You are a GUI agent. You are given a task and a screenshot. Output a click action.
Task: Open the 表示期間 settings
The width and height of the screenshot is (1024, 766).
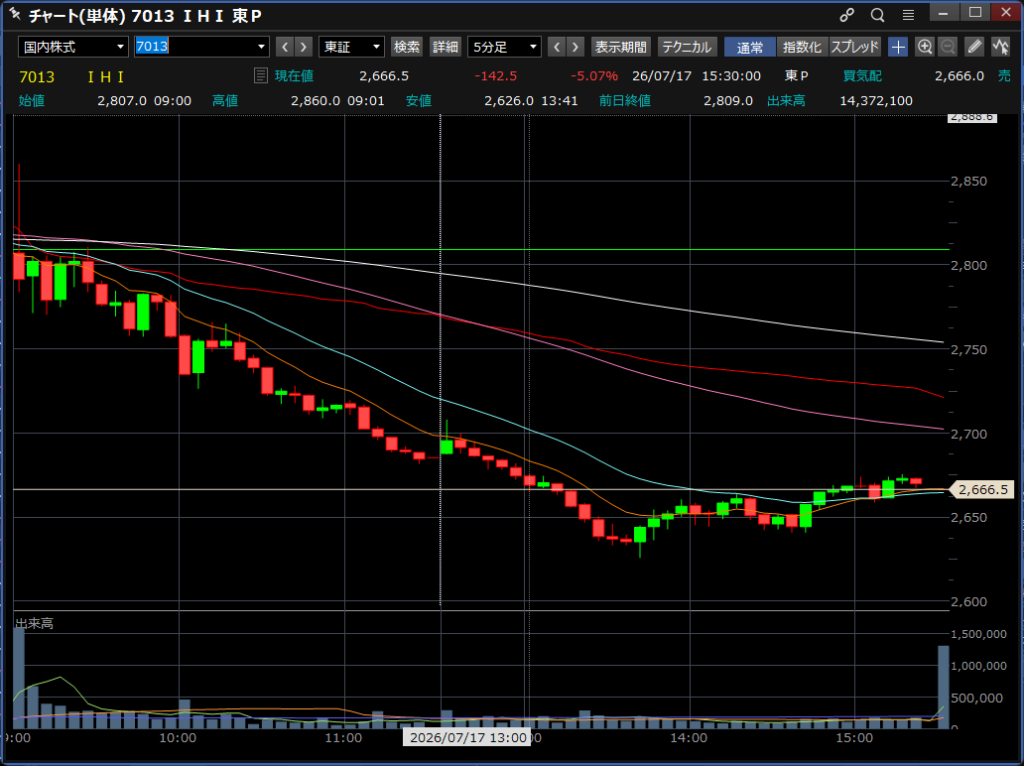pos(620,47)
